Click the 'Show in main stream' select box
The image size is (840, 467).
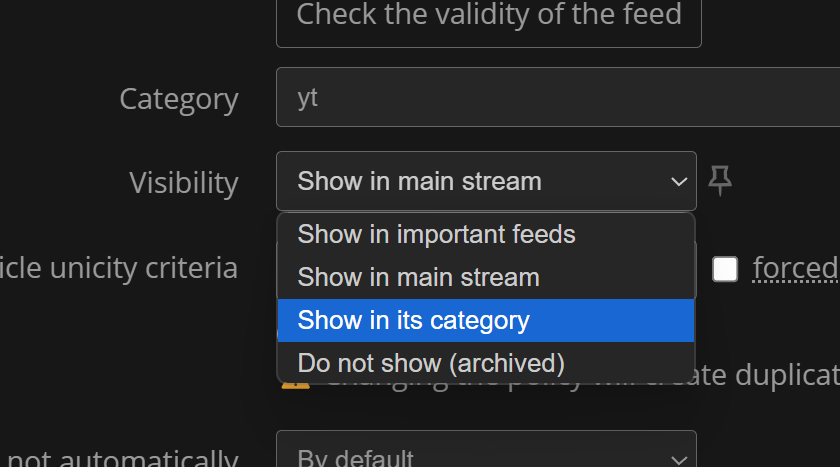486,181
